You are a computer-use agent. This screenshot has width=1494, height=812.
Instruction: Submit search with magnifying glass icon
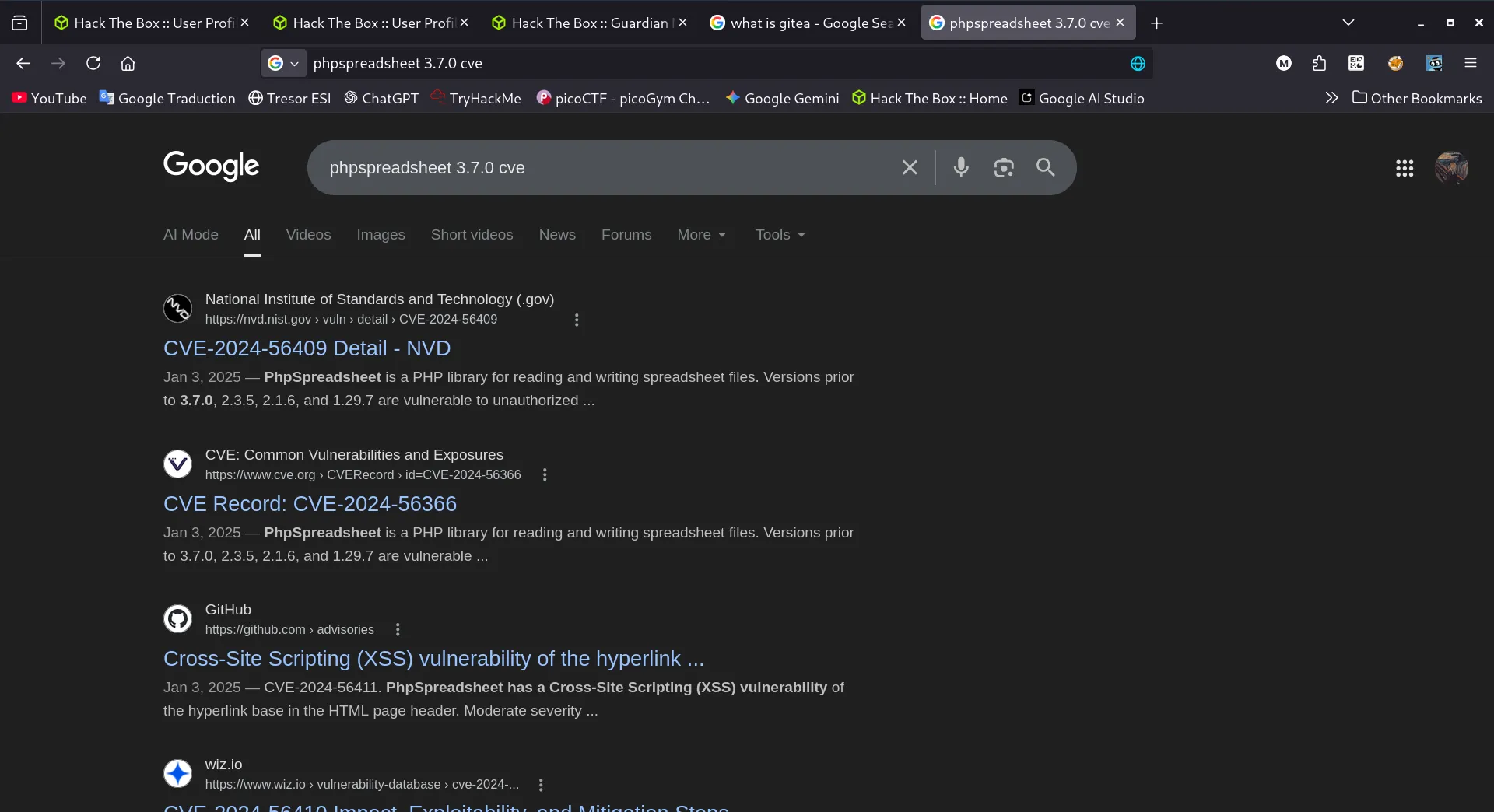[1045, 168]
